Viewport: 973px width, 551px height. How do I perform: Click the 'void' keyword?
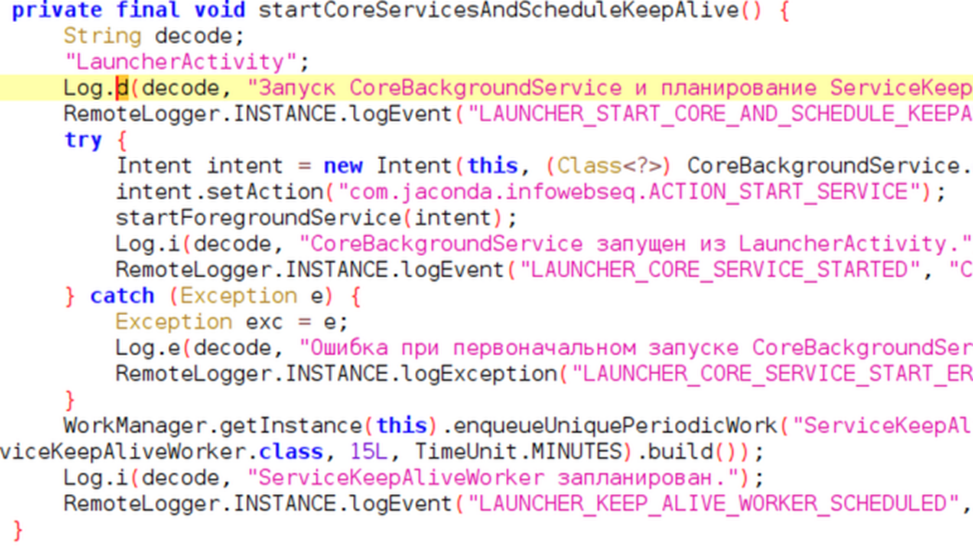pos(220,11)
